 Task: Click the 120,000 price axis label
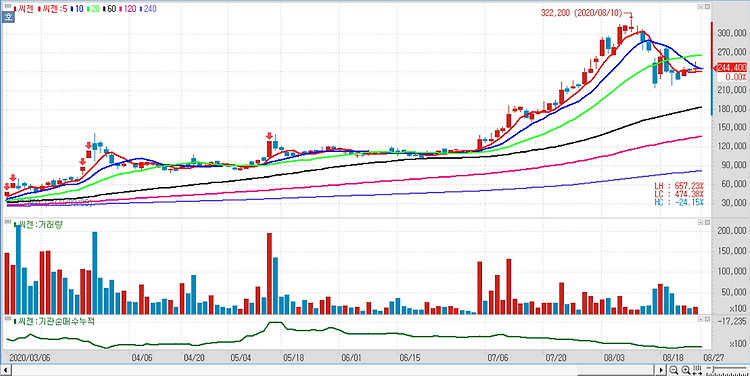tap(731, 146)
